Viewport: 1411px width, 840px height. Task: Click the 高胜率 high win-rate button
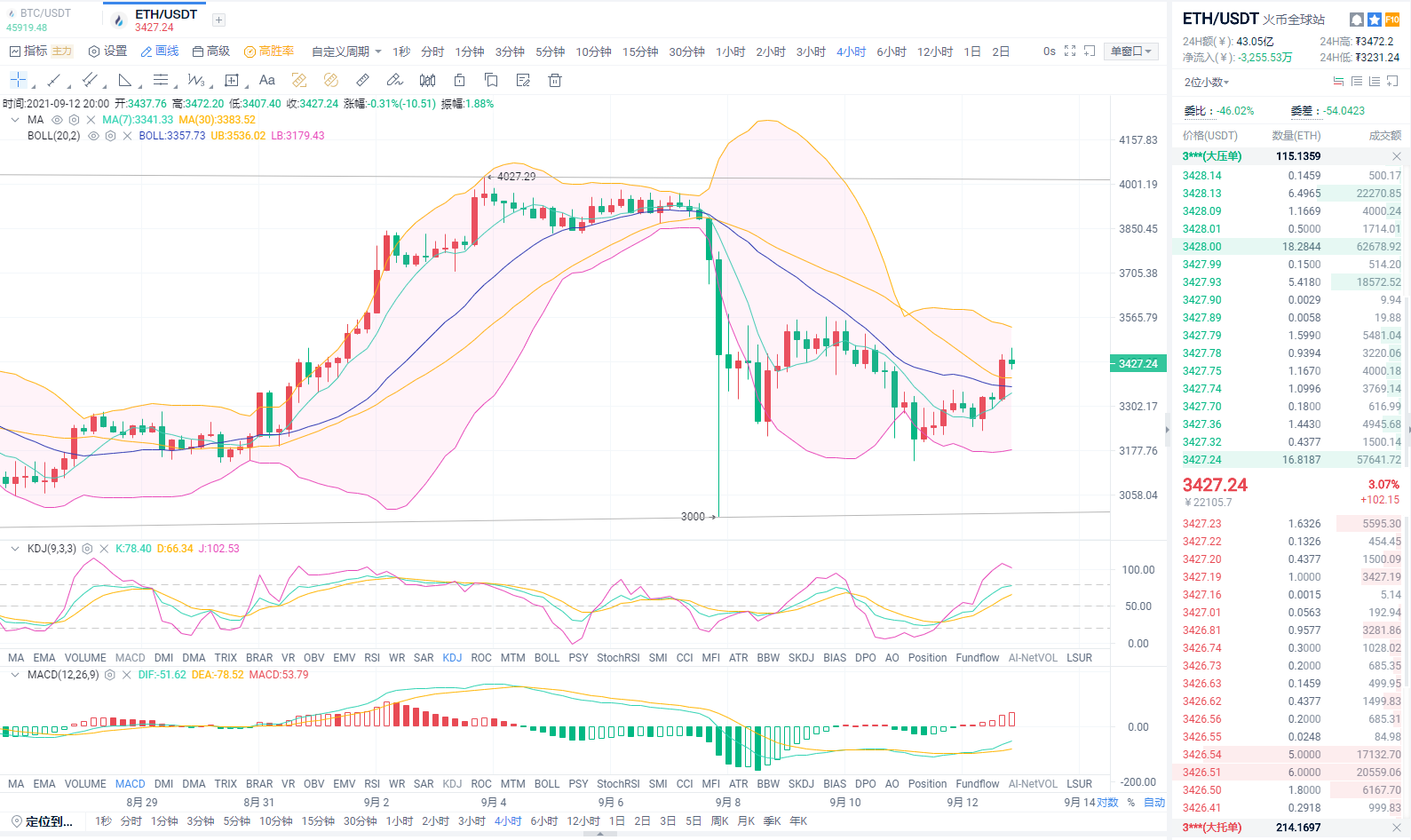[269, 52]
